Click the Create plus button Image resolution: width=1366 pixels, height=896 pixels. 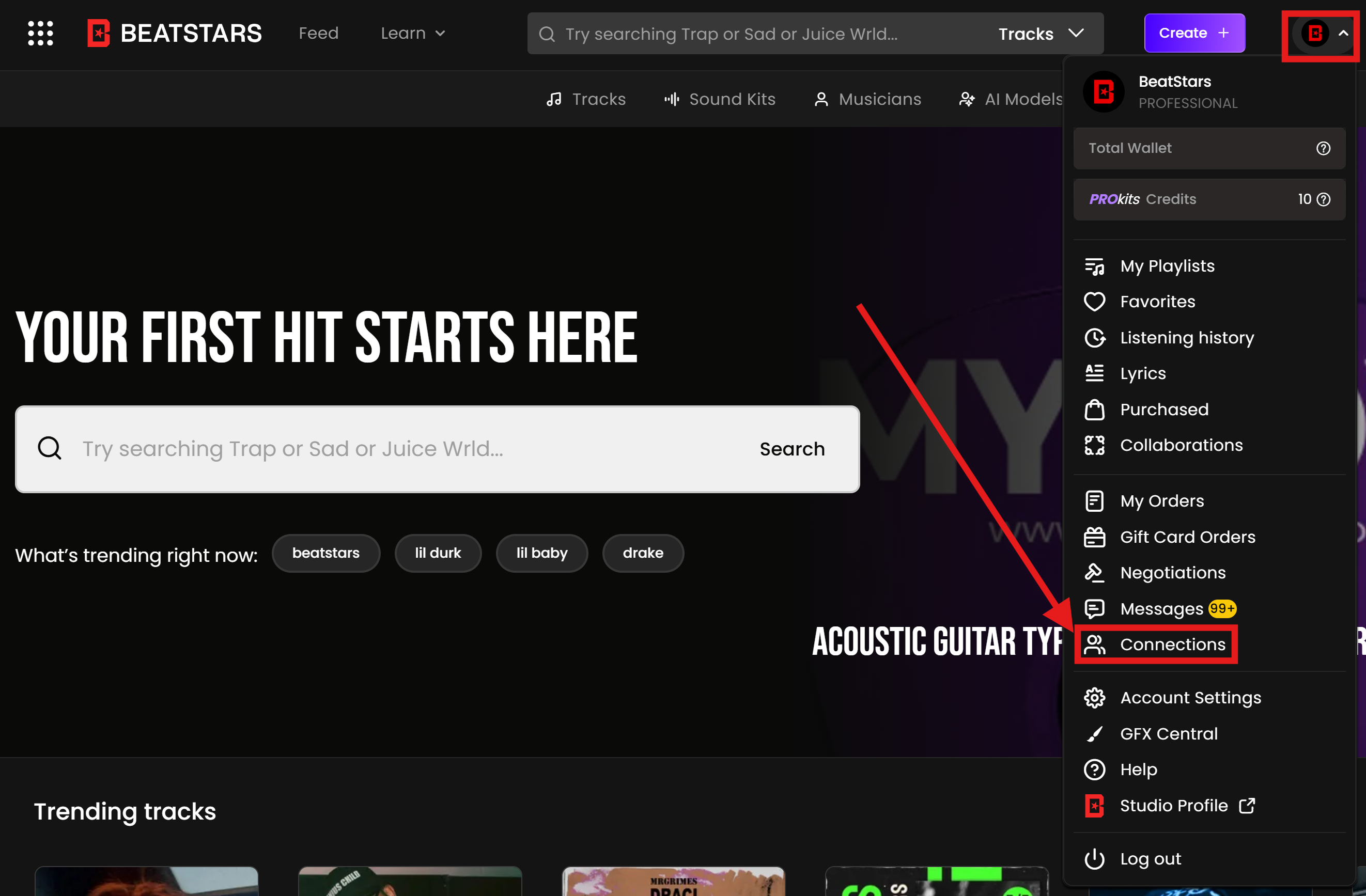tap(1194, 33)
